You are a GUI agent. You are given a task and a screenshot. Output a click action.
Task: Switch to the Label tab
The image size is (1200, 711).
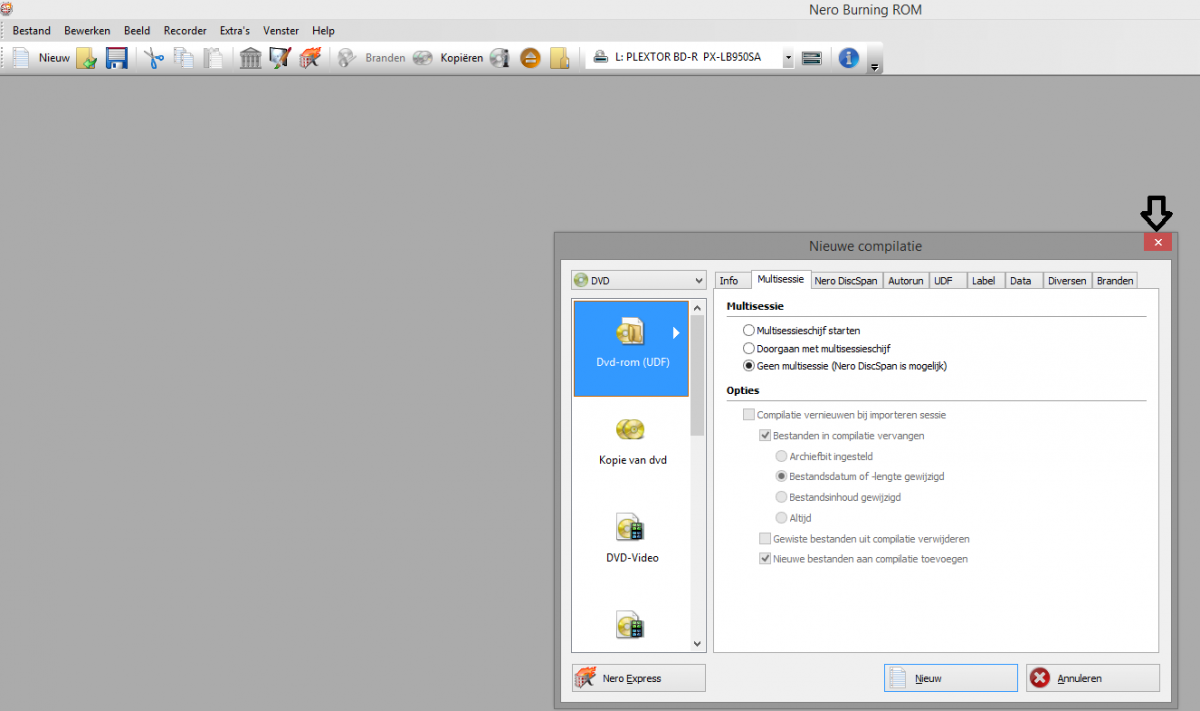coord(984,281)
